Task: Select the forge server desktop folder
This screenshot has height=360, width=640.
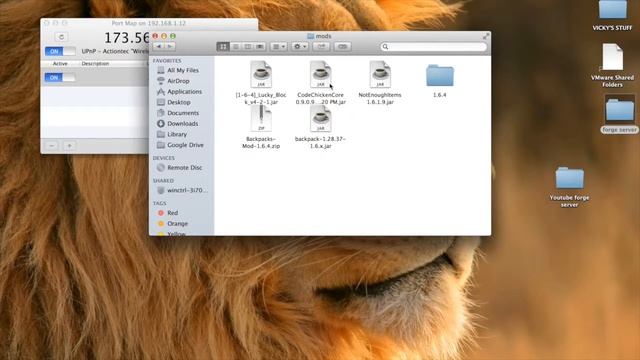Action: tap(620, 110)
